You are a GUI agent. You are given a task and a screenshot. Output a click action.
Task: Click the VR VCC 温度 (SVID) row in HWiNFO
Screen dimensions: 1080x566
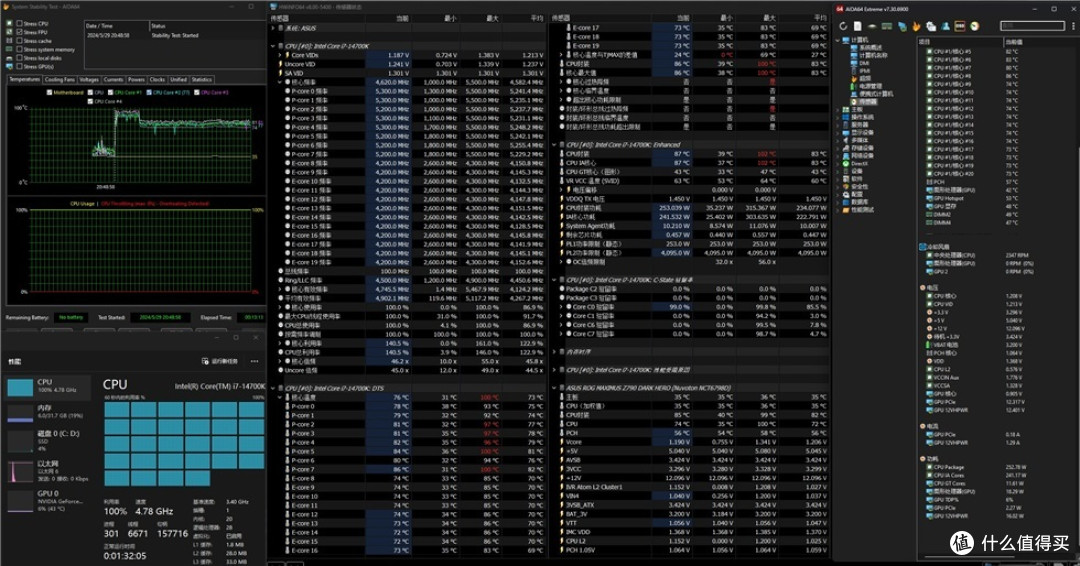click(x=694, y=181)
